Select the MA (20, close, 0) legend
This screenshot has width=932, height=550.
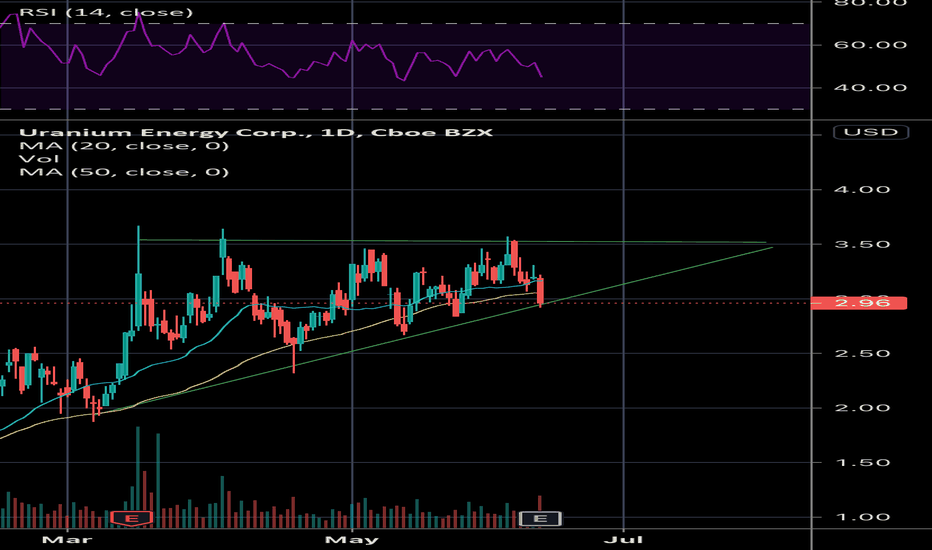click(x=124, y=146)
